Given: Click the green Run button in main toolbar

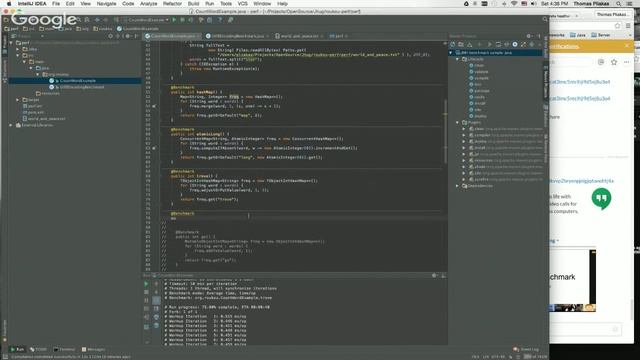Looking at the screenshot, I should pyautogui.click(x=174, y=20).
